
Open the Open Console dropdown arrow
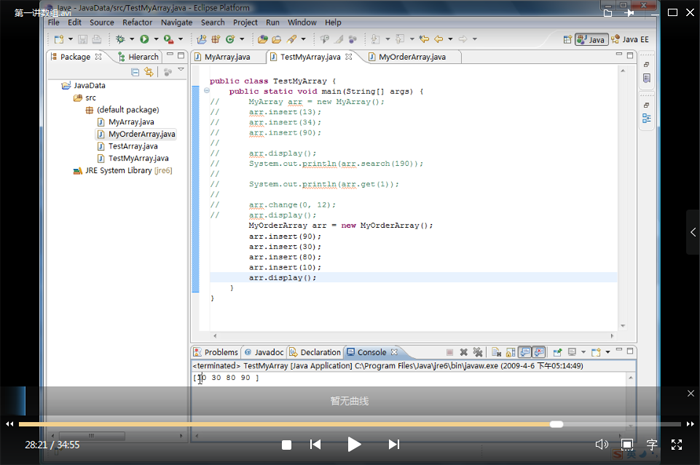click(x=608, y=352)
